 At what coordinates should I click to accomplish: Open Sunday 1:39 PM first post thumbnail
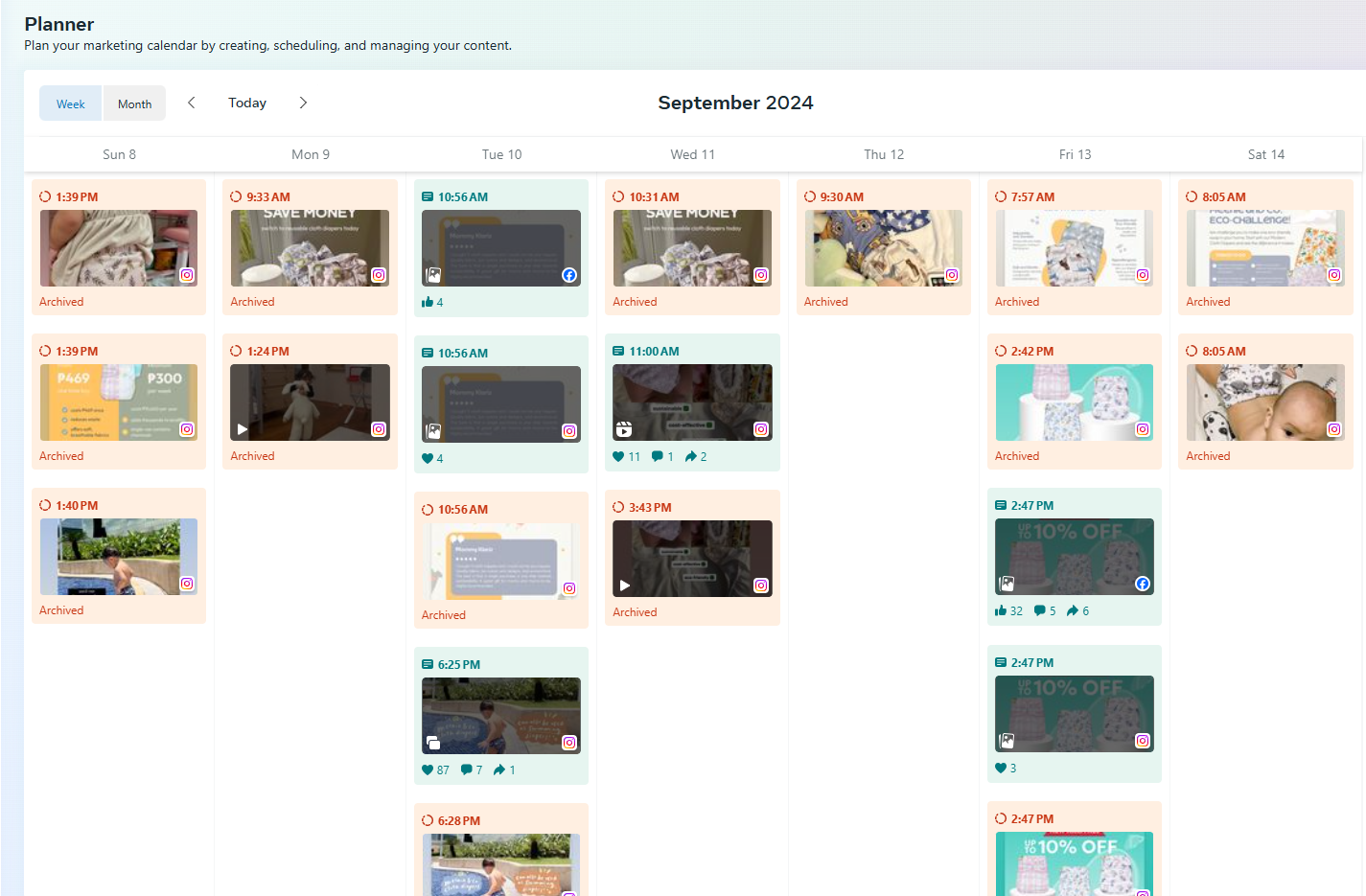(x=119, y=248)
